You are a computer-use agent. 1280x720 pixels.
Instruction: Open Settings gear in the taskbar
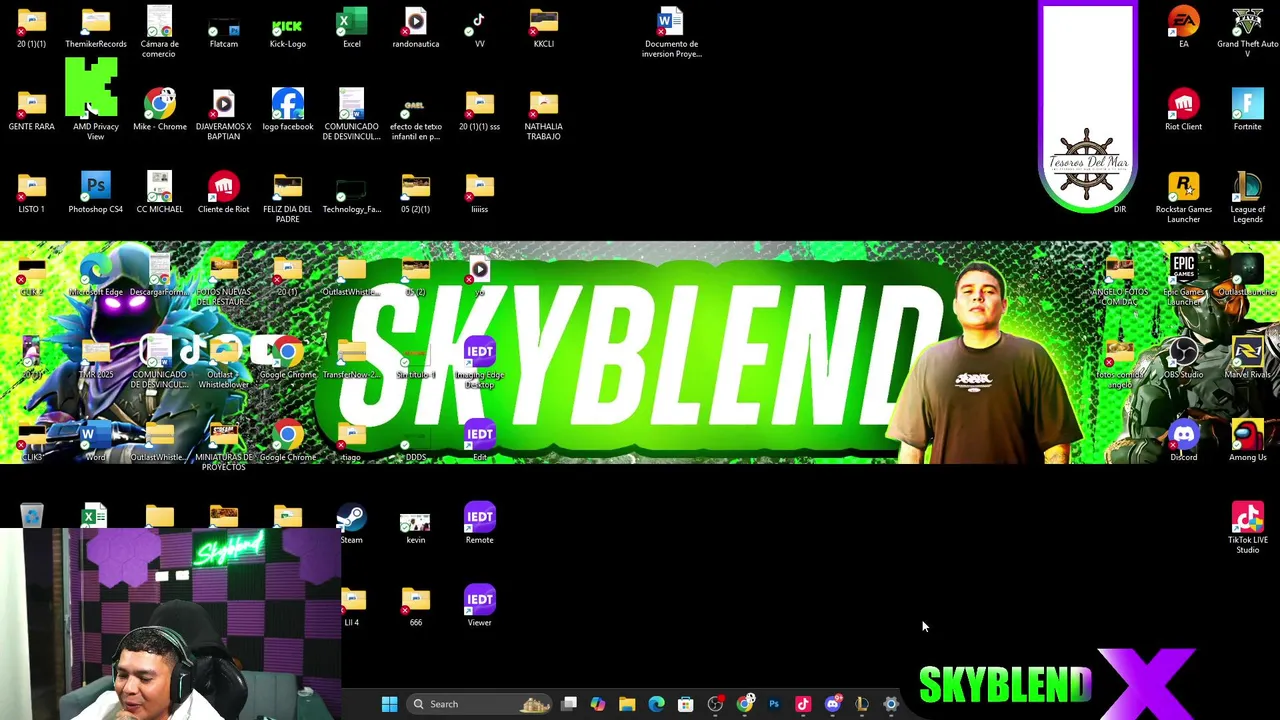pyautogui.click(x=891, y=704)
